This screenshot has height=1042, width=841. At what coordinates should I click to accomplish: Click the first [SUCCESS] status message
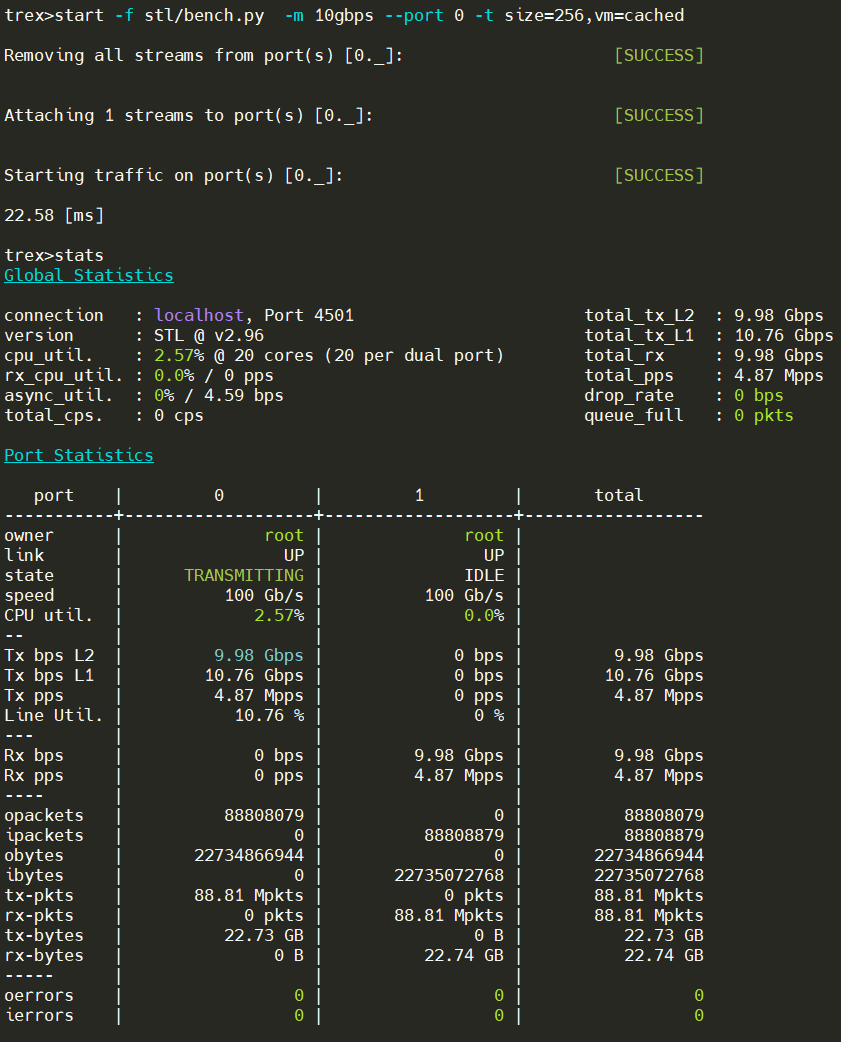(x=658, y=55)
